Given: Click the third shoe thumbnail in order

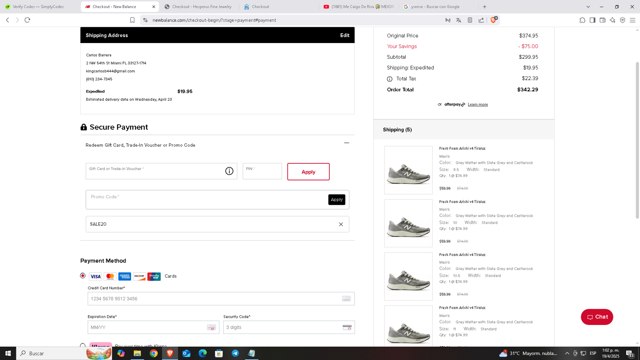Looking at the screenshot, I should click(408, 276).
